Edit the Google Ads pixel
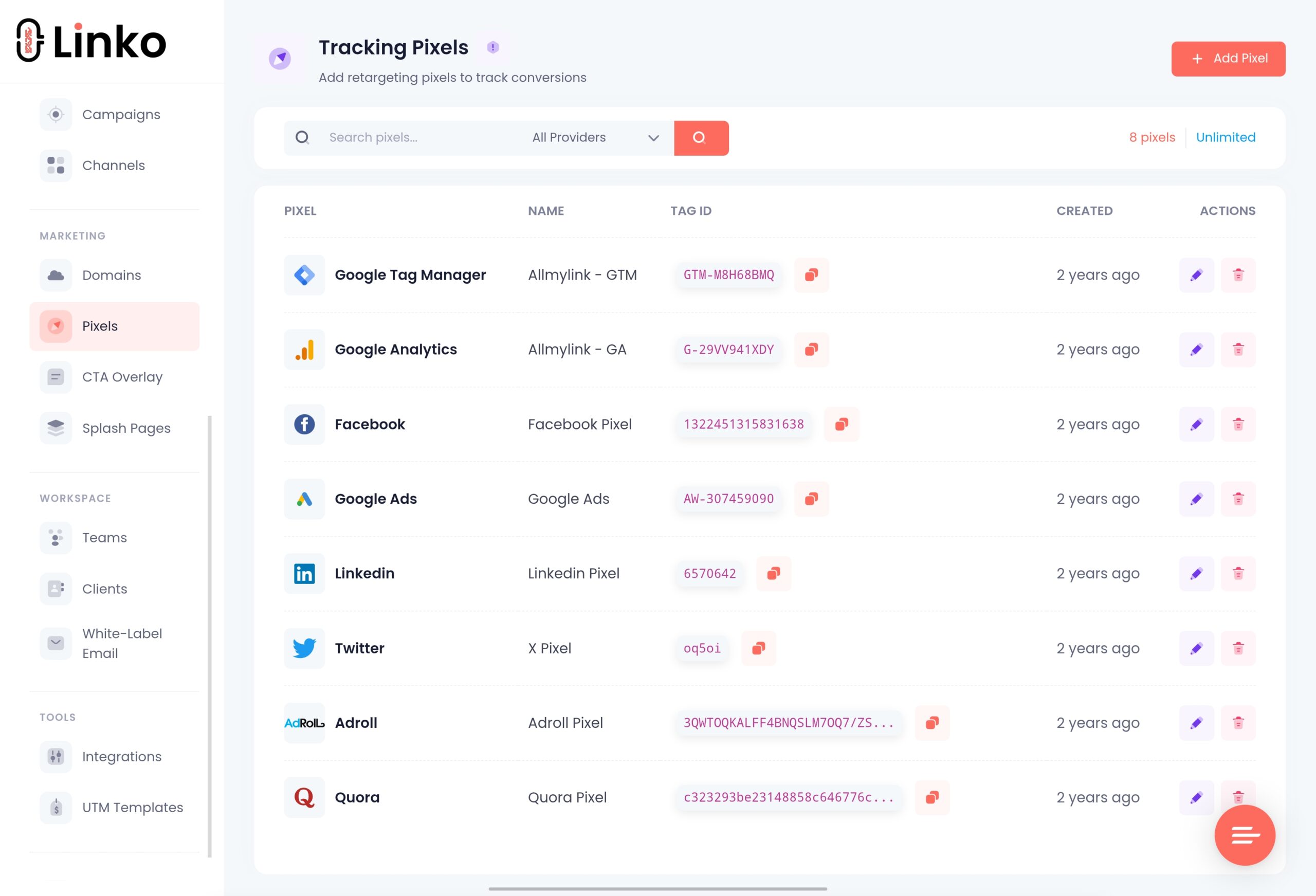The height and width of the screenshot is (896, 1316). pos(1197,499)
